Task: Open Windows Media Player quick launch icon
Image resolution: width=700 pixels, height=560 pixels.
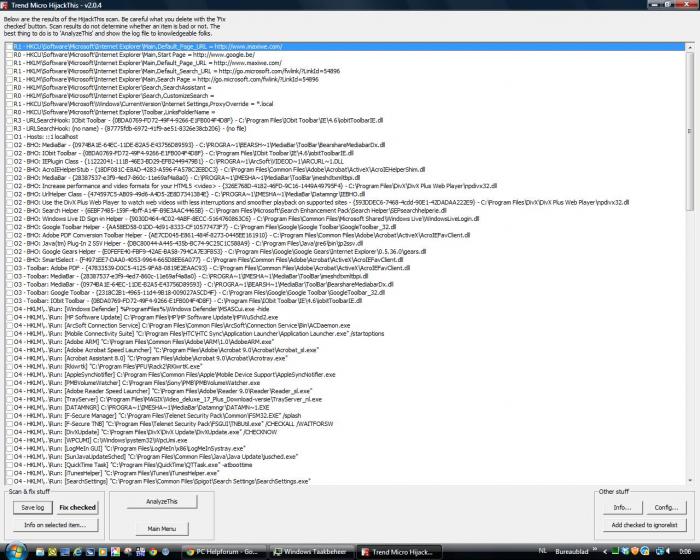Action: [x=103, y=552]
